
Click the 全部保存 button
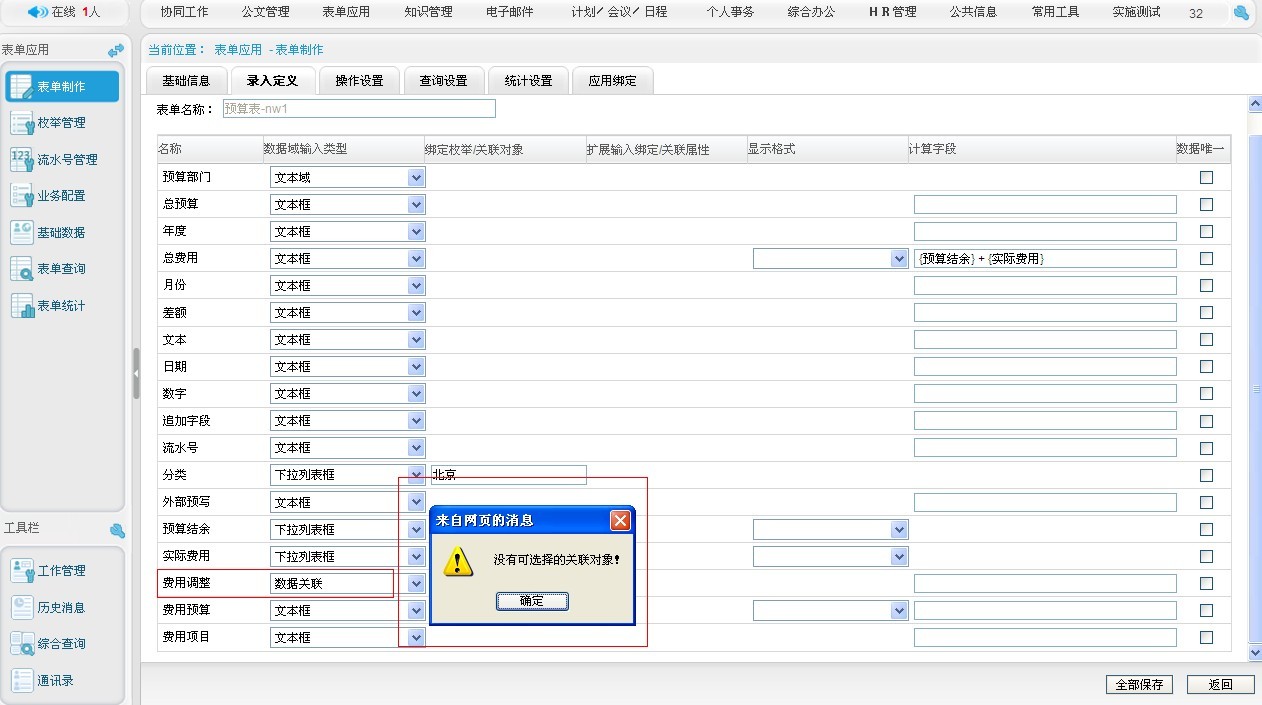pos(1139,685)
